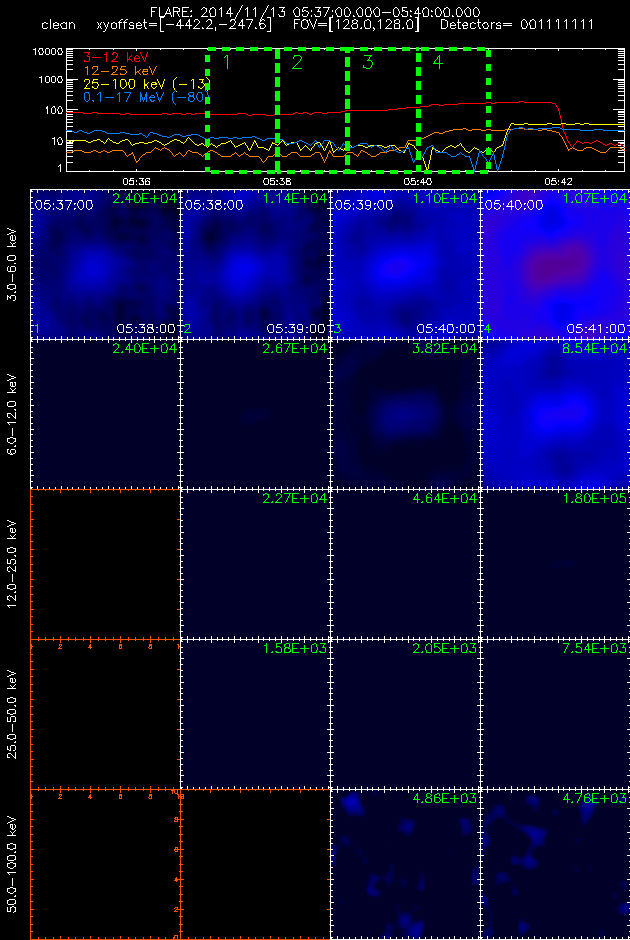Open the 6.0-12.0 keV image labeled 8.54E+04
Viewport: 630px width, 940px height.
point(555,414)
